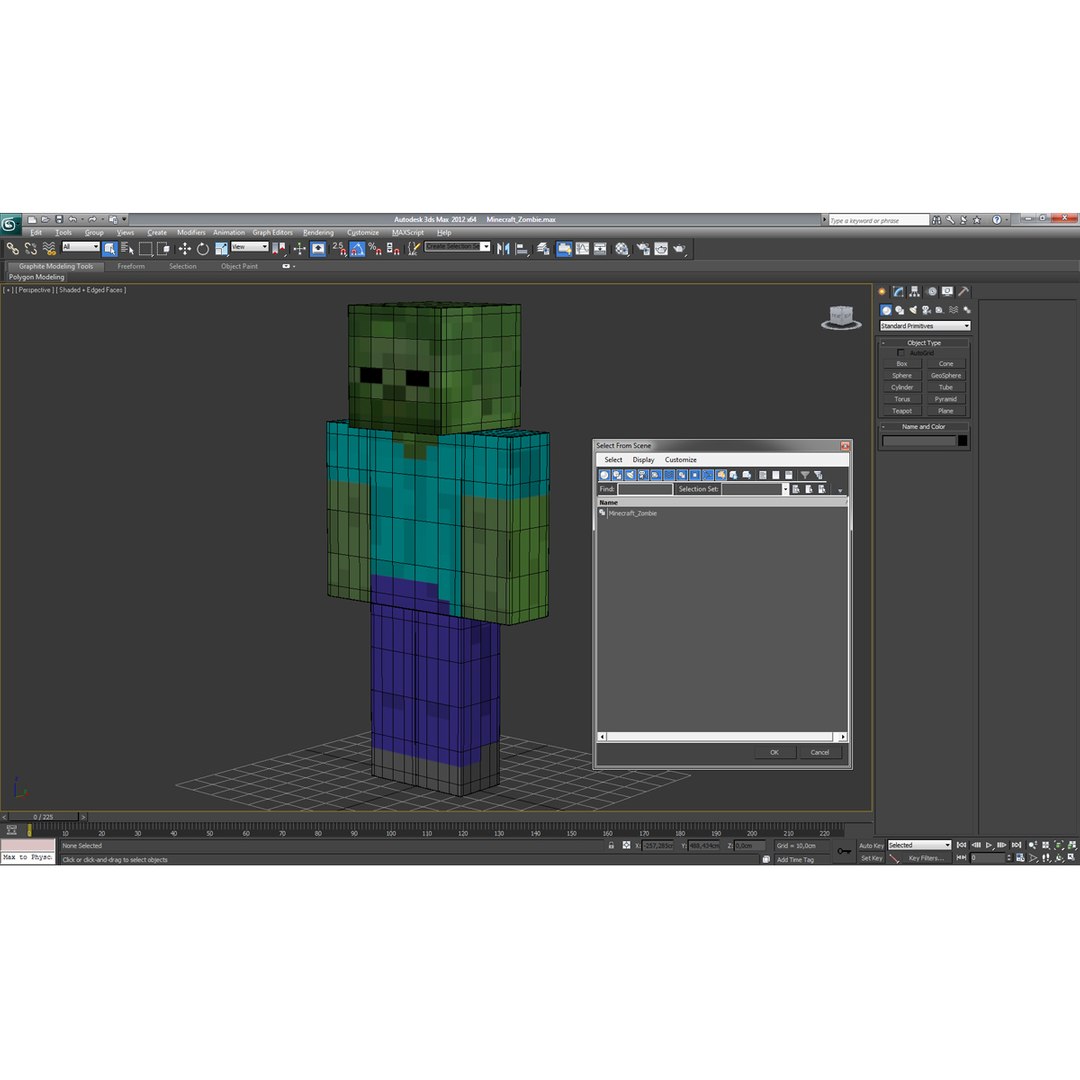
Task: Click the Unlink Selection tool
Action: click(30, 249)
